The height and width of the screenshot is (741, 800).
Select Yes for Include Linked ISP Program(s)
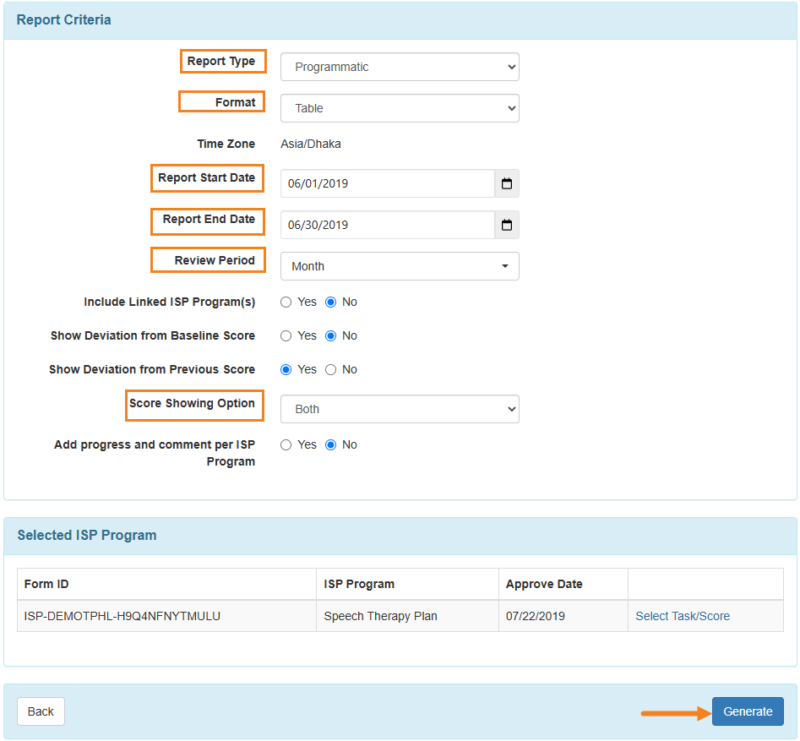click(285, 302)
